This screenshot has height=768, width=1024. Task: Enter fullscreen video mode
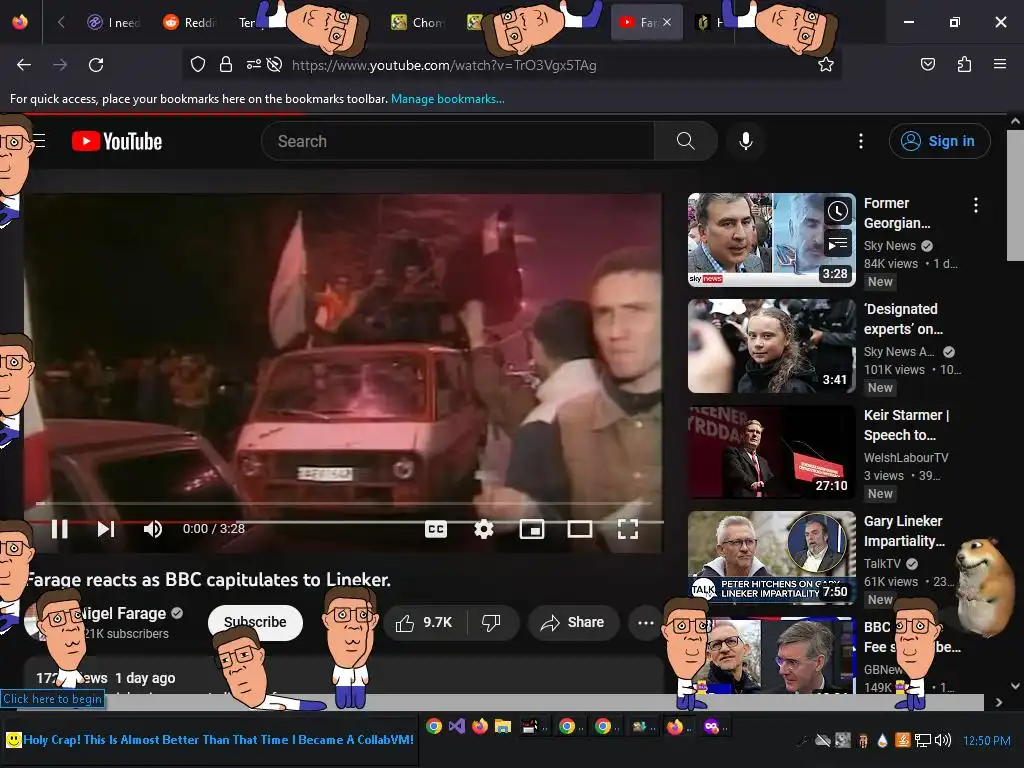pos(628,529)
